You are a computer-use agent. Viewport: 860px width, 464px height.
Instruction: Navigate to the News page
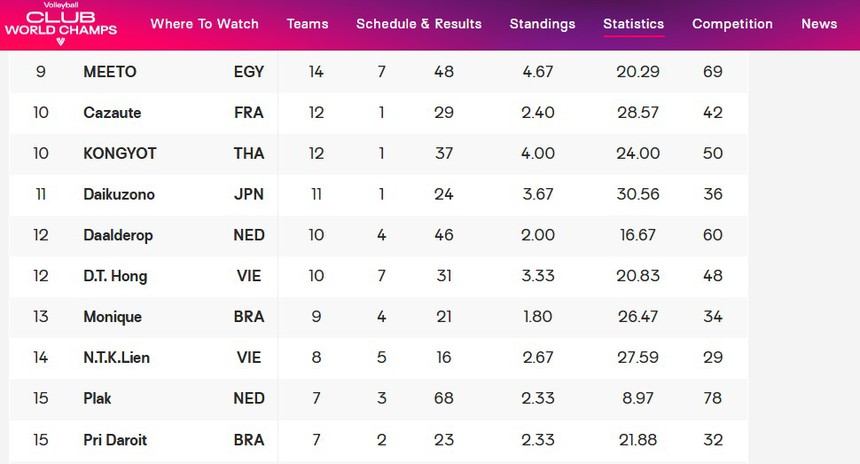(819, 24)
